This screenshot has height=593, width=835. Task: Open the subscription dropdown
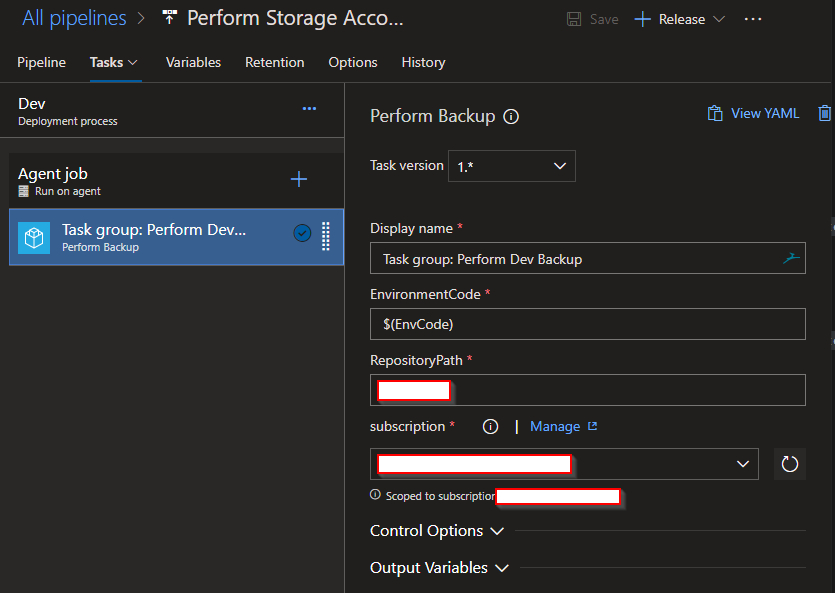[564, 464]
